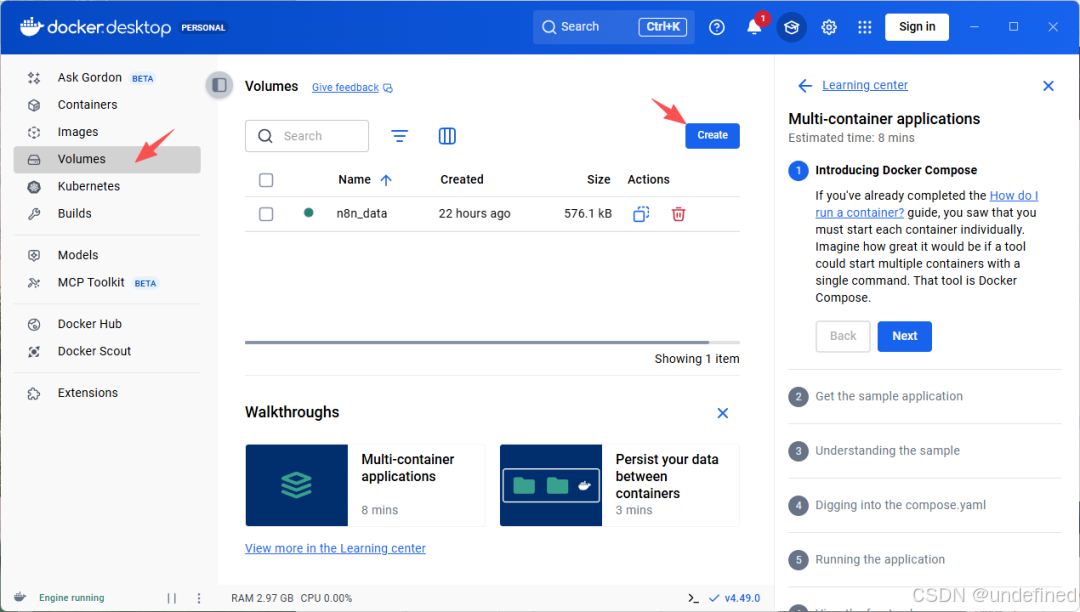
Task: Click the v4.49.0 version indicator
Action: 734,598
